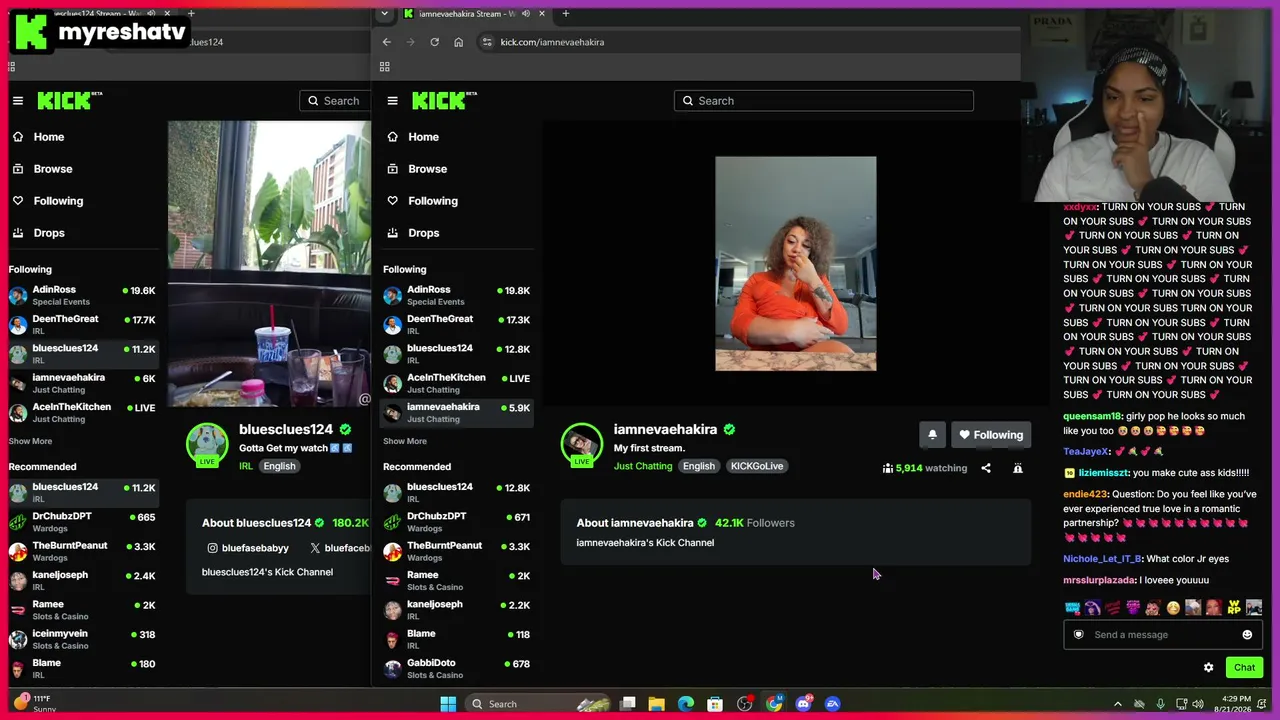Screen dimensions: 1280x720
Task: Open AdinRoss channel in front window Following list
Action: pyautogui.click(x=457, y=295)
